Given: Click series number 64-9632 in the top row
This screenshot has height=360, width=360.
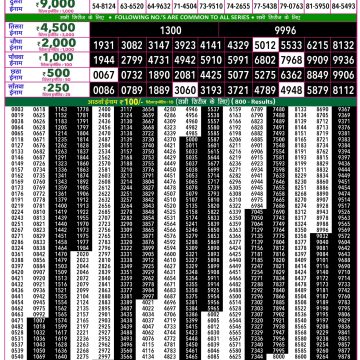Looking at the screenshot, I should pyautogui.click(x=159, y=6).
